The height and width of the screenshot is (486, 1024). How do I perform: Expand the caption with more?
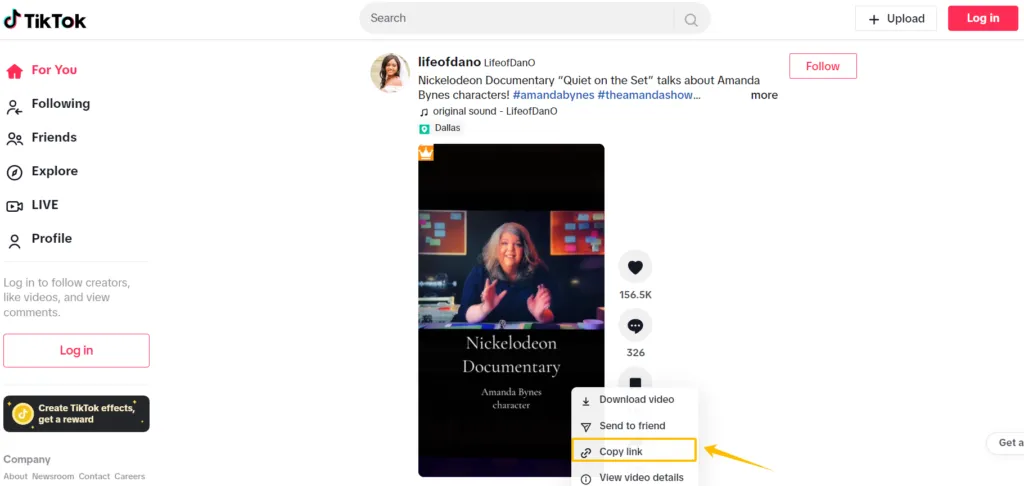coord(764,95)
